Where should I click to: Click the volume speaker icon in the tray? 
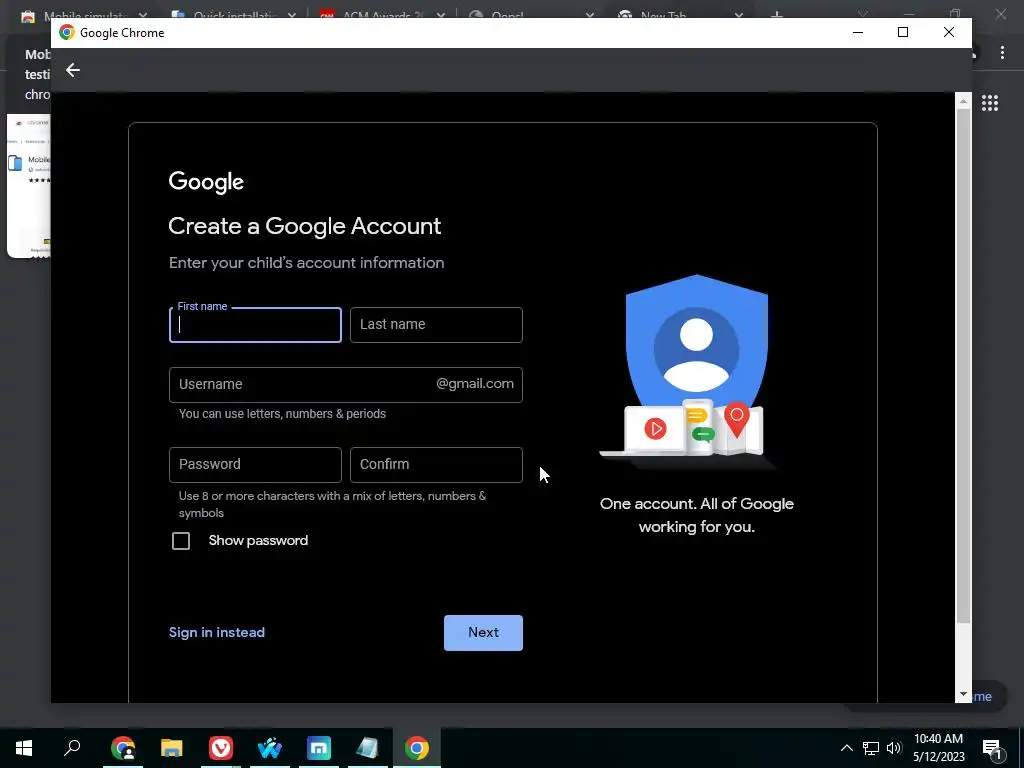click(x=894, y=748)
